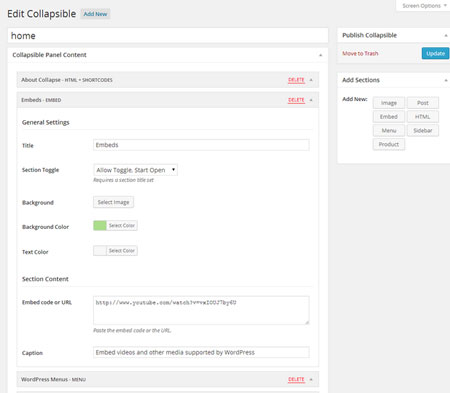Add a new Embed section

(x=389, y=117)
